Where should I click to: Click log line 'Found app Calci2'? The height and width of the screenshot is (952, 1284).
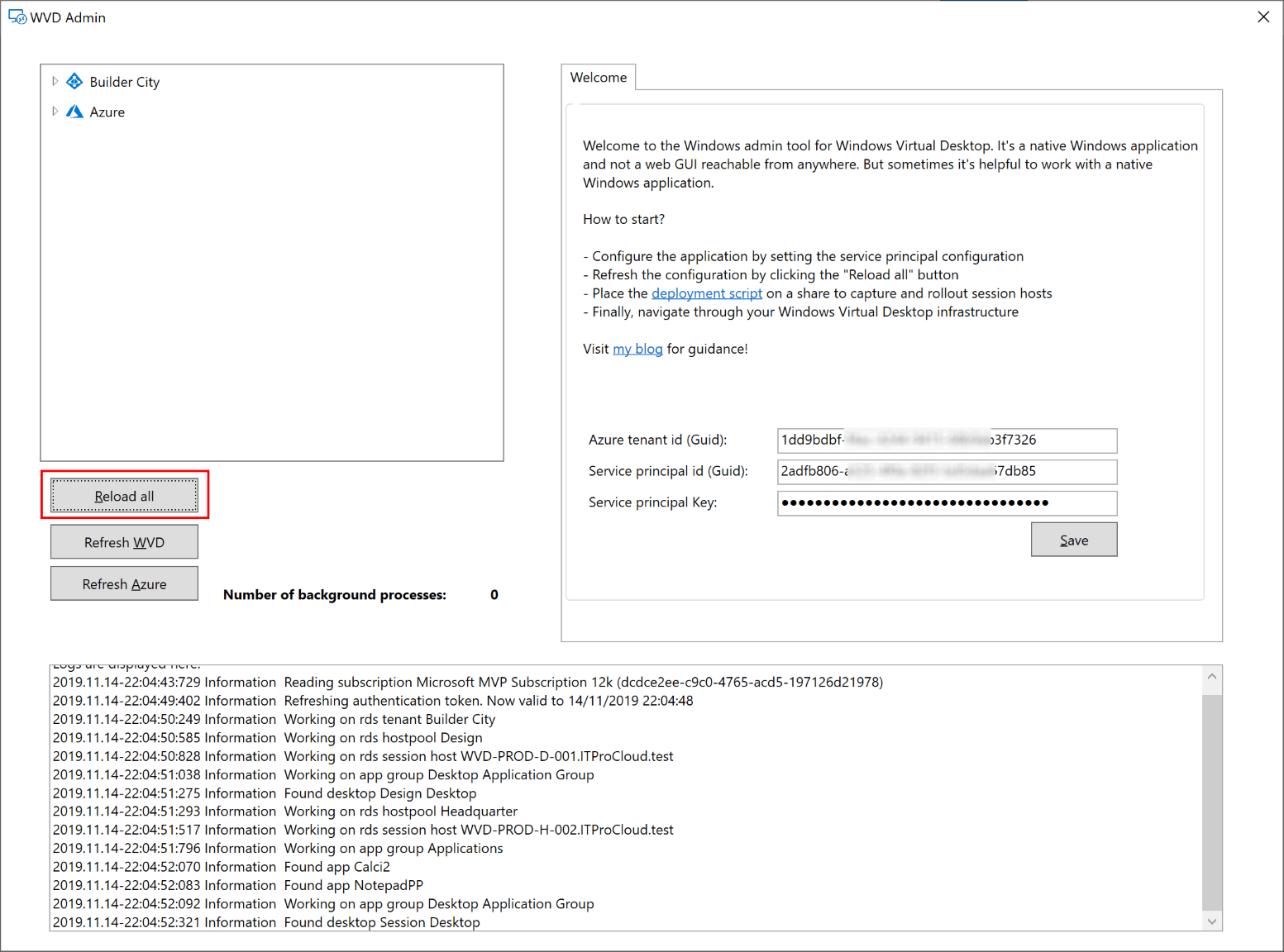(x=222, y=867)
